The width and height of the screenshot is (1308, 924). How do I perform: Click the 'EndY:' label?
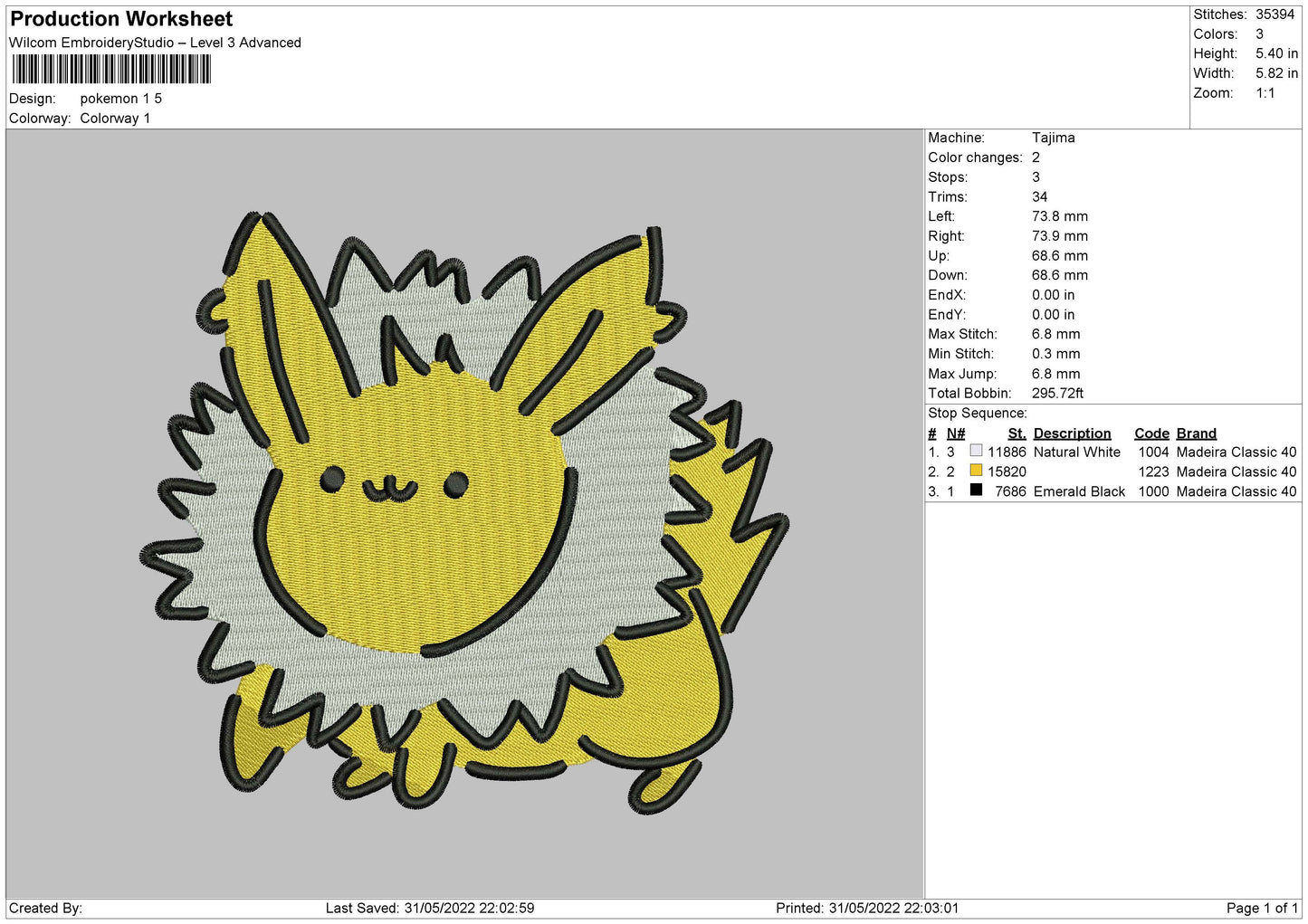click(x=946, y=315)
